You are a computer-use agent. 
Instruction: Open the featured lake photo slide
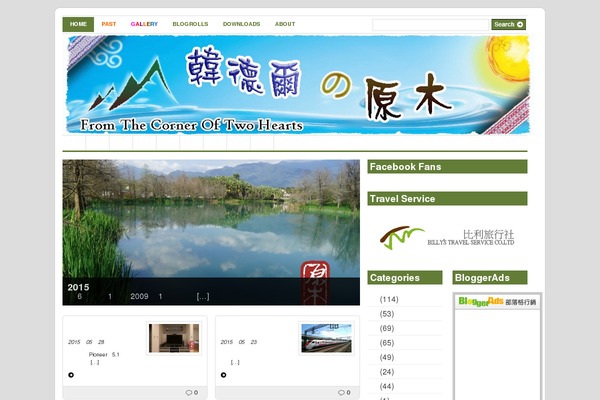click(x=211, y=232)
